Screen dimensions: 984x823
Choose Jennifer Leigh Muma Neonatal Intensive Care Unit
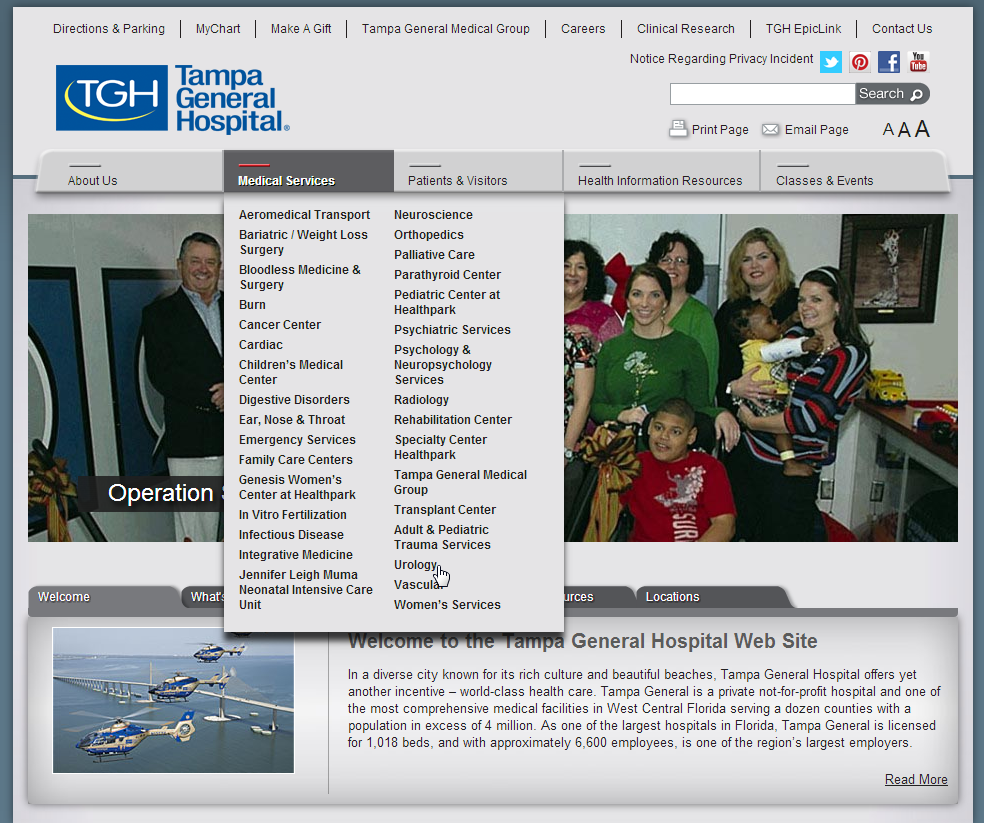coord(306,590)
